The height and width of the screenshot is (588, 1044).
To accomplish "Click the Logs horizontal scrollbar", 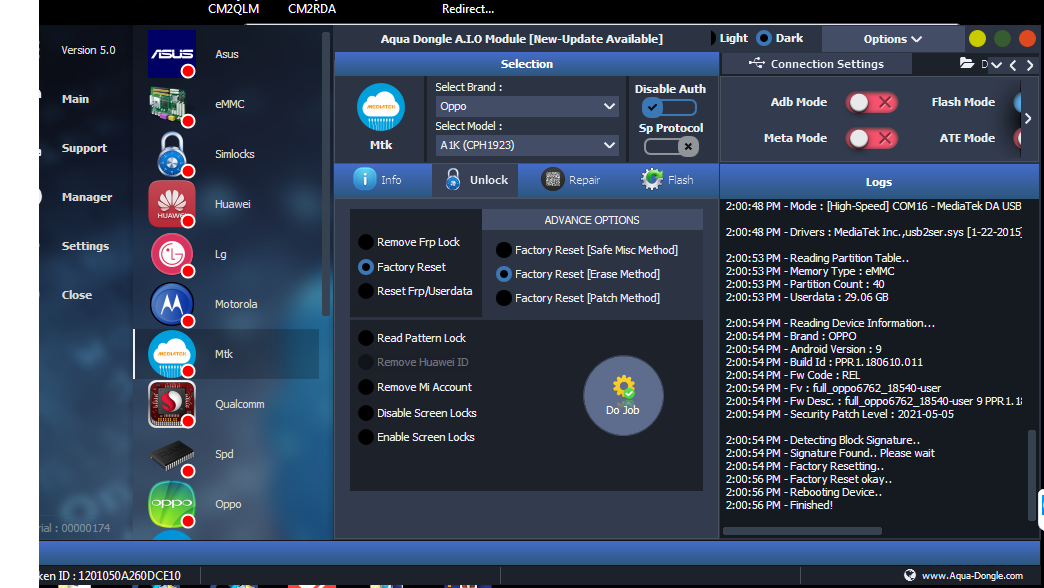I will (x=802, y=531).
